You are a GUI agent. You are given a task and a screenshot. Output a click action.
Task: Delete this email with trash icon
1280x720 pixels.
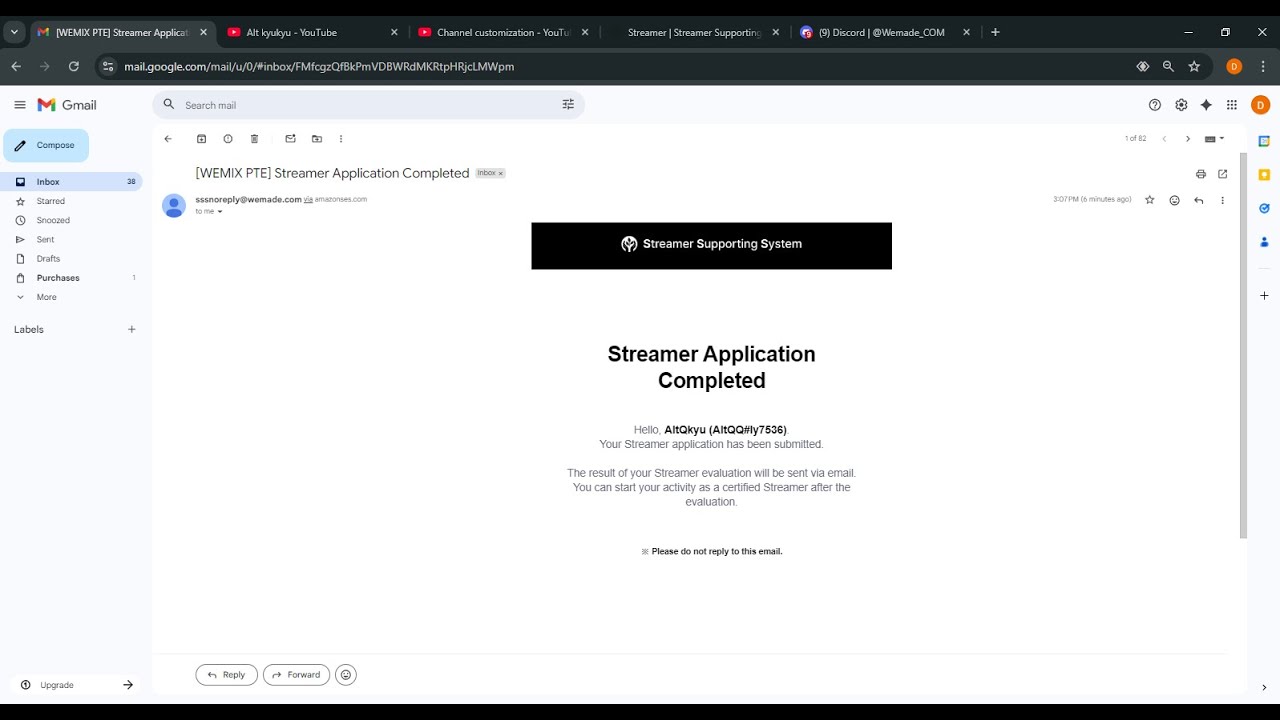[254, 139]
